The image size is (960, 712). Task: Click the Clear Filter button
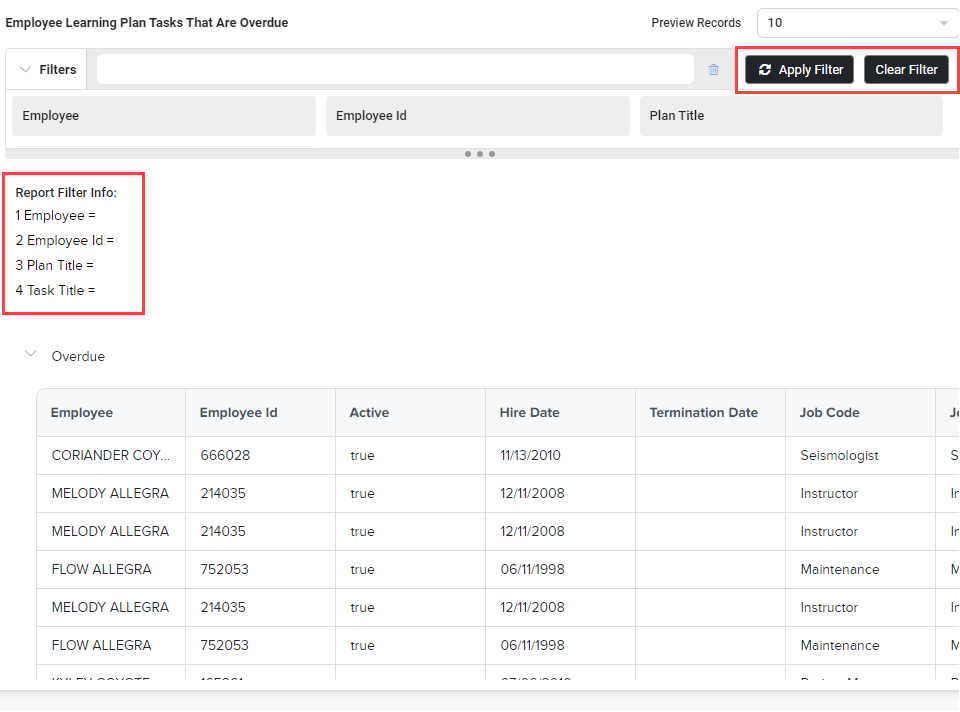click(906, 70)
